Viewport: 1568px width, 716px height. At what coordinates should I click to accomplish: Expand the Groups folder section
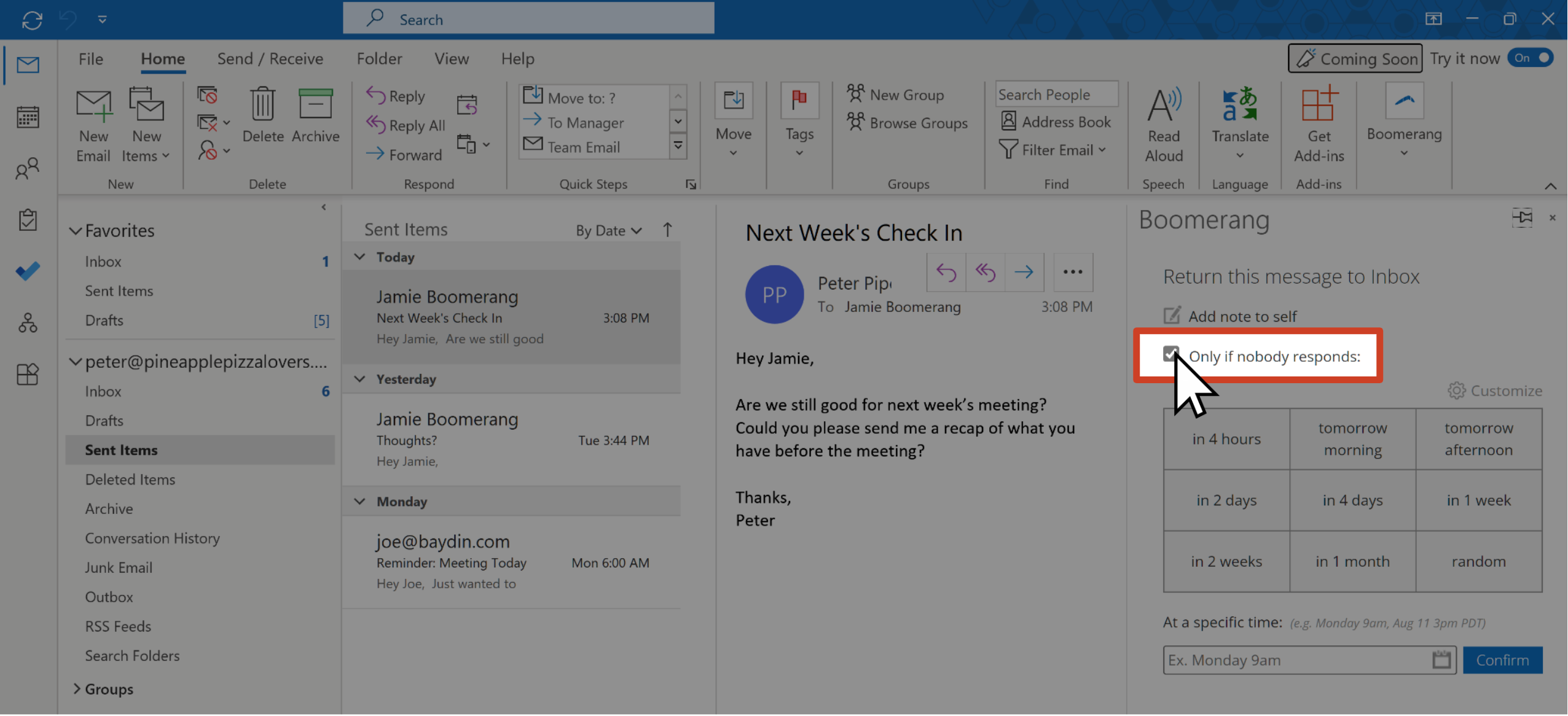[x=76, y=689]
